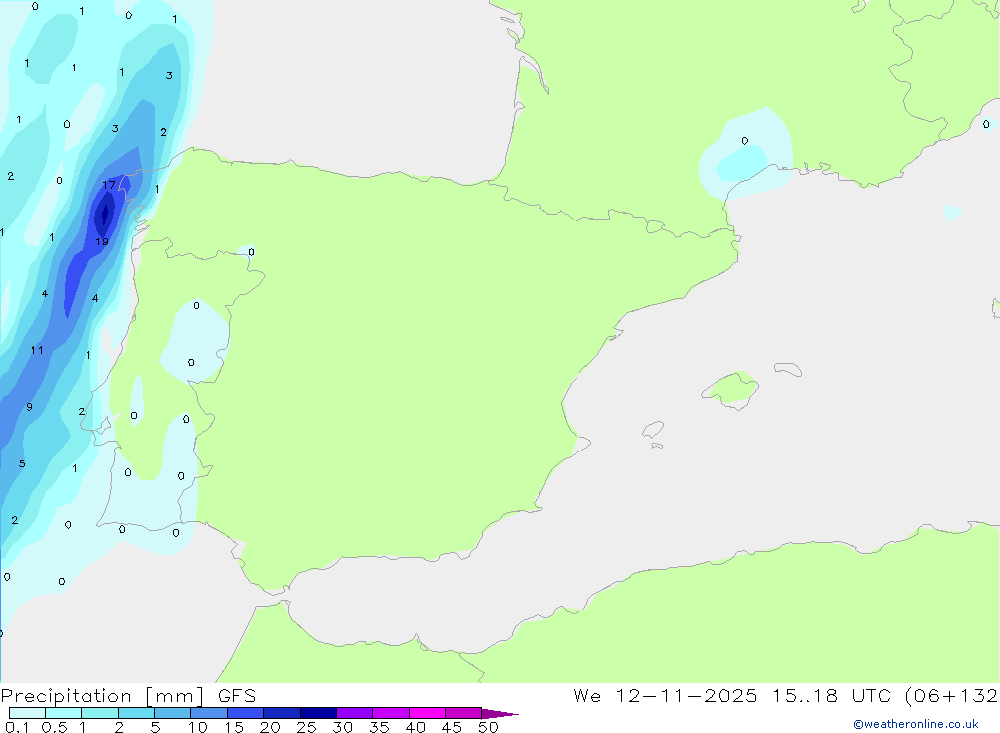Click the legend label '15'
This screenshot has width=1000, height=733.
234,727
